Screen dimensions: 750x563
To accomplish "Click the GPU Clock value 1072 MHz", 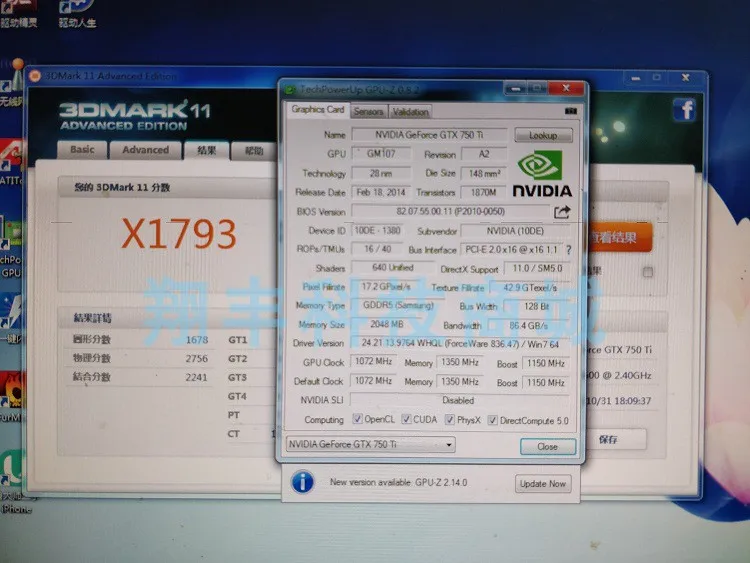I will [374, 361].
